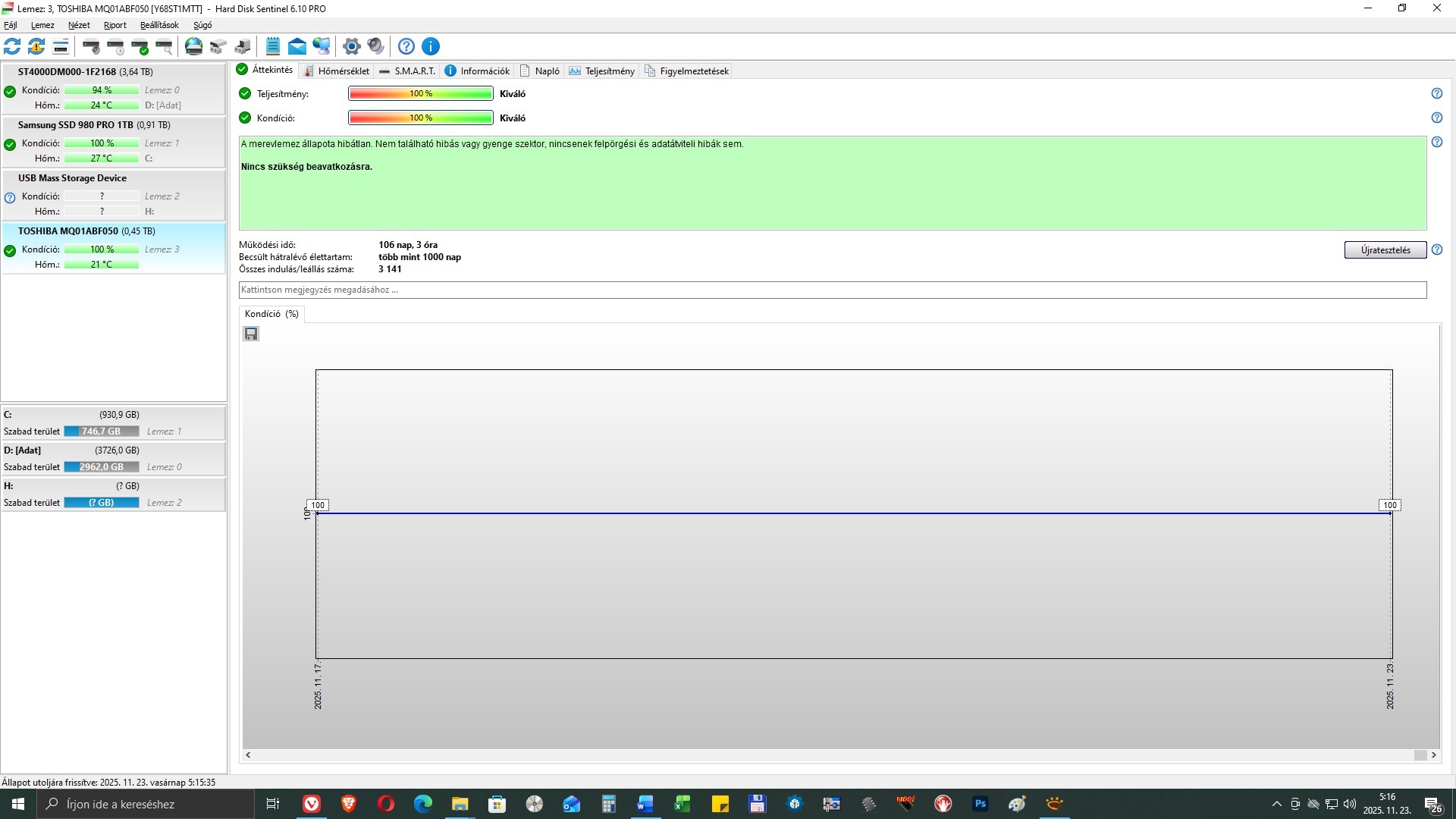
Task: Switch to the S.M.A.R.T. tab
Action: click(x=407, y=71)
